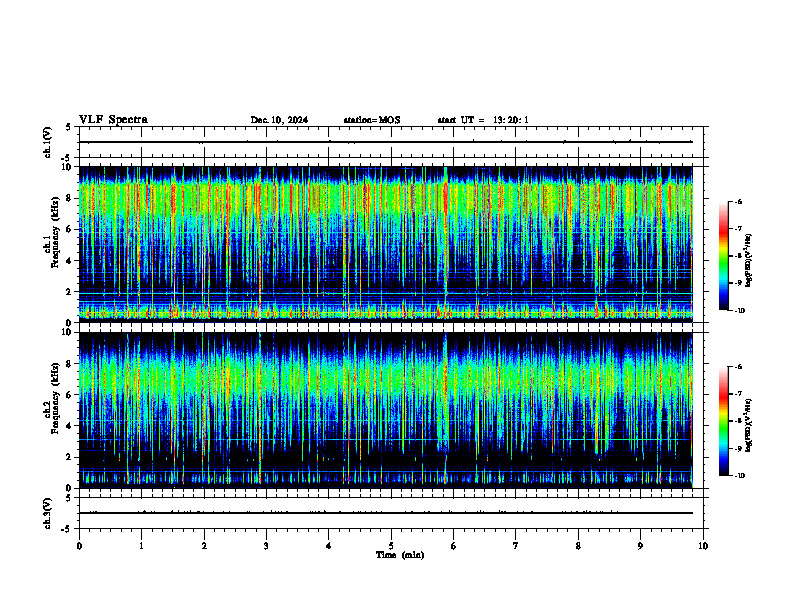Click the "7" tick on the time axis
Viewport: 792px width, 612px height.
click(x=516, y=546)
